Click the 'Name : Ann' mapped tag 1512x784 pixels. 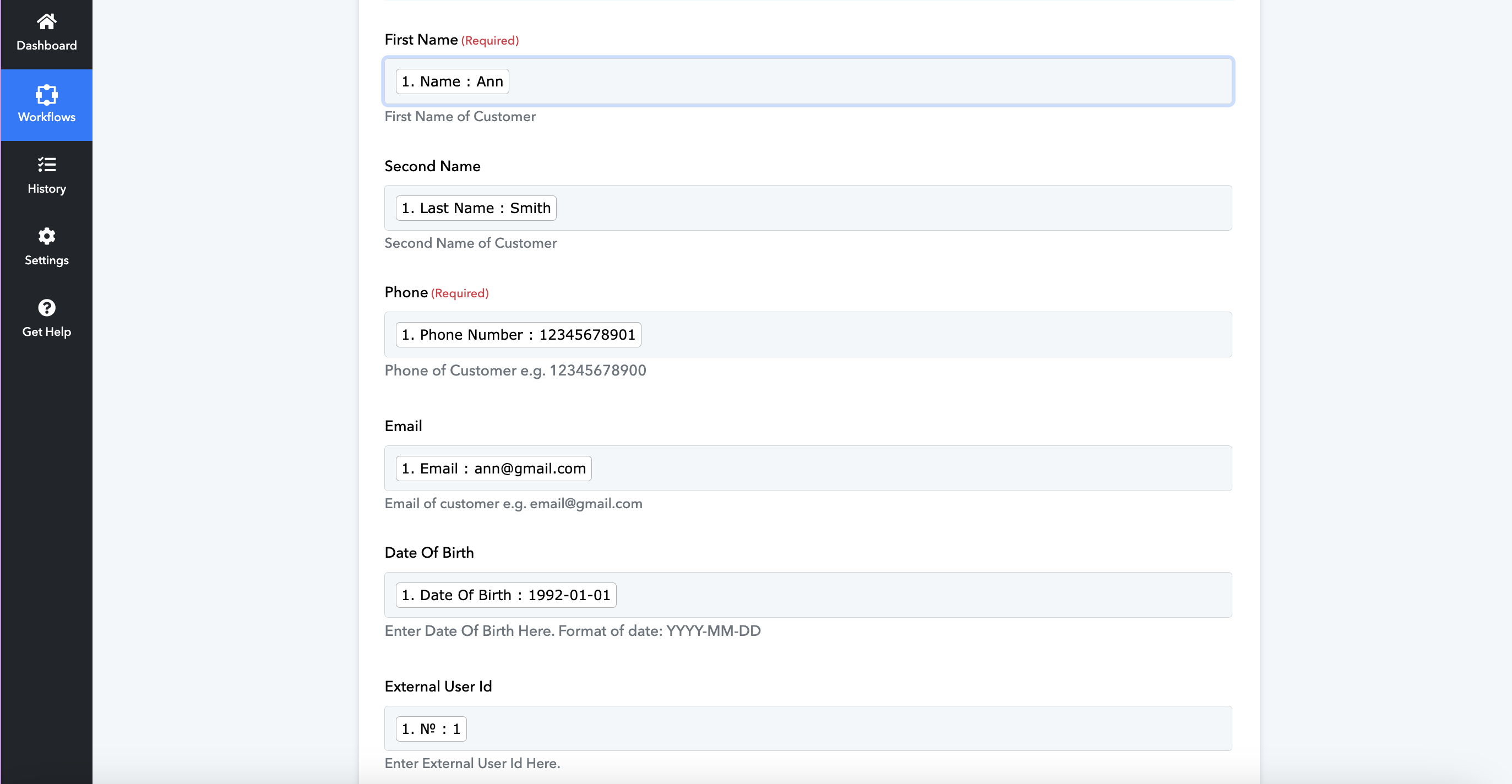pos(452,81)
